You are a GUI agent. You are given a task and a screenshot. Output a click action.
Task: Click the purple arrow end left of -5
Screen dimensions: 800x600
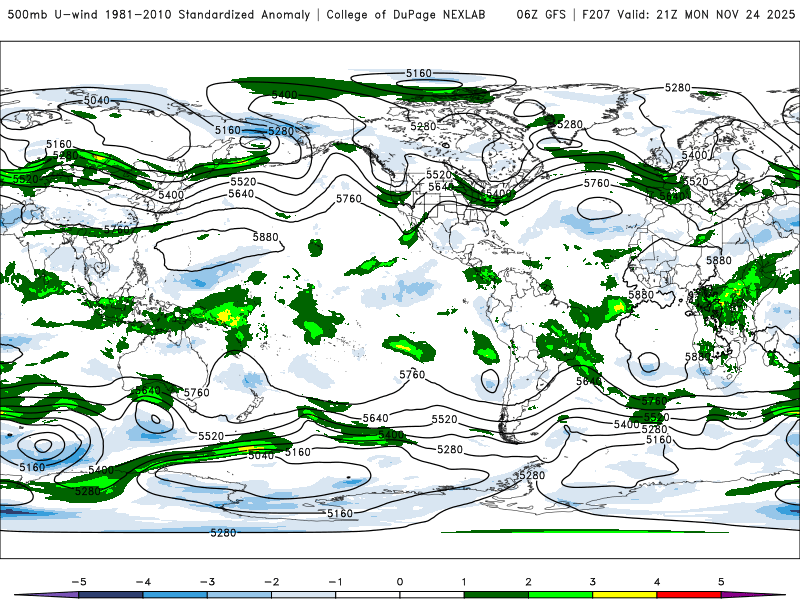click(48, 595)
